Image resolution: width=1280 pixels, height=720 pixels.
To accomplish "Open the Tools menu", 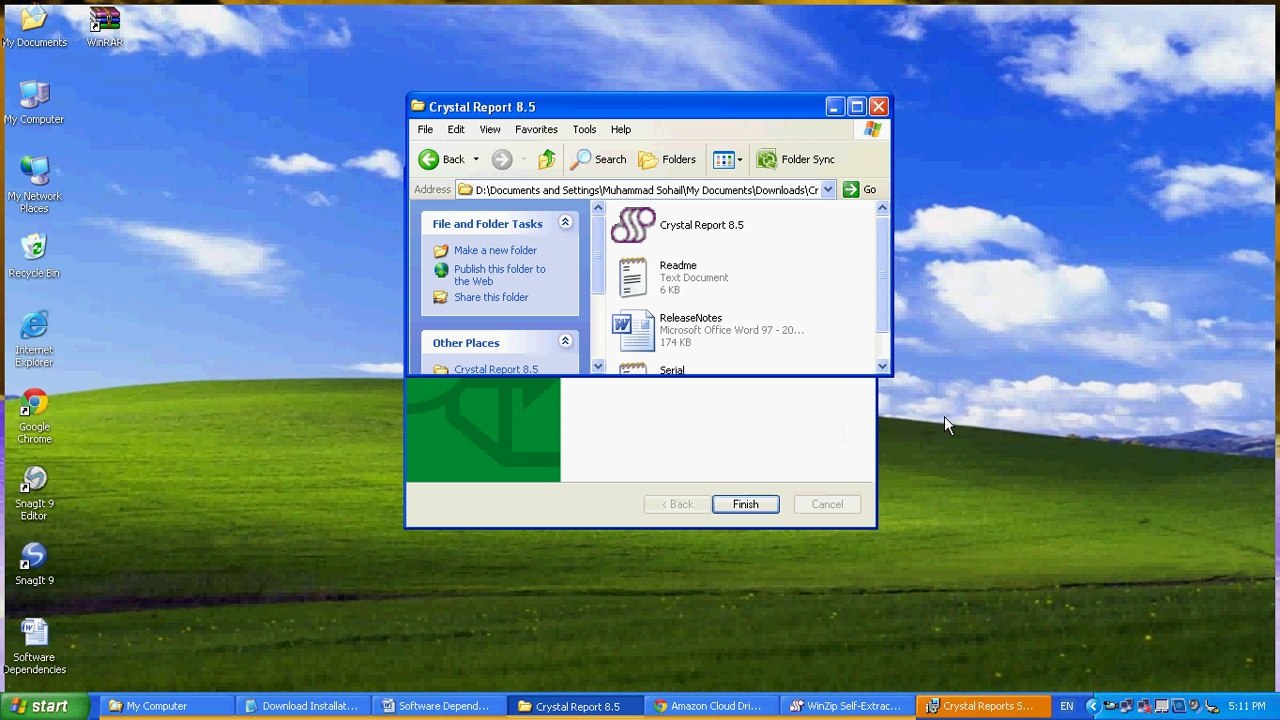I will pyautogui.click(x=584, y=129).
